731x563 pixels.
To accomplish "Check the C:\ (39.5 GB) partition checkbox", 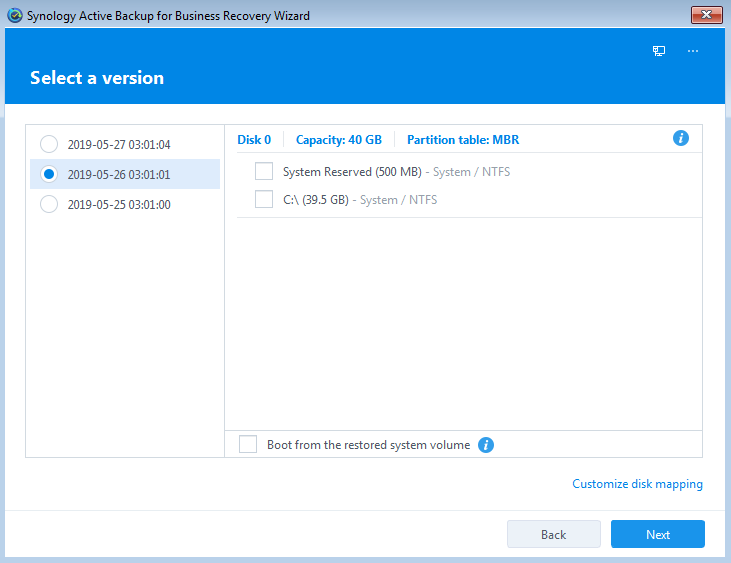I will 264,199.
